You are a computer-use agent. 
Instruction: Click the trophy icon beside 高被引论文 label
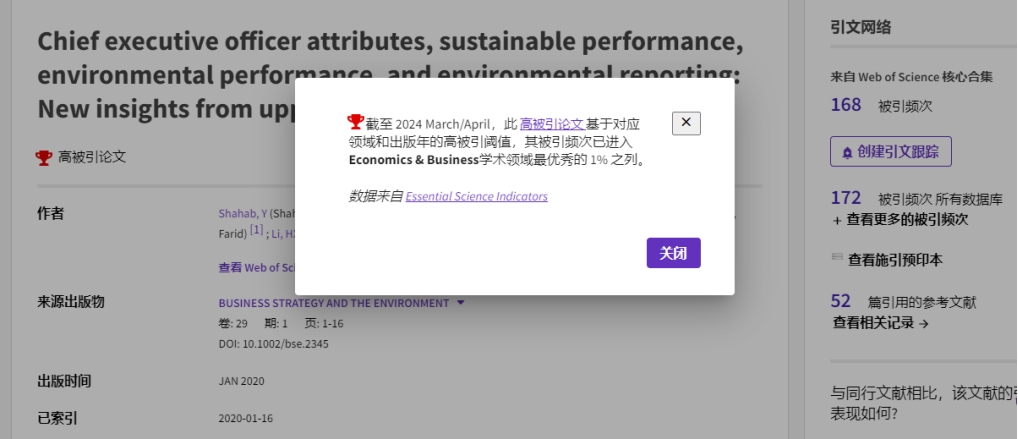point(43,157)
